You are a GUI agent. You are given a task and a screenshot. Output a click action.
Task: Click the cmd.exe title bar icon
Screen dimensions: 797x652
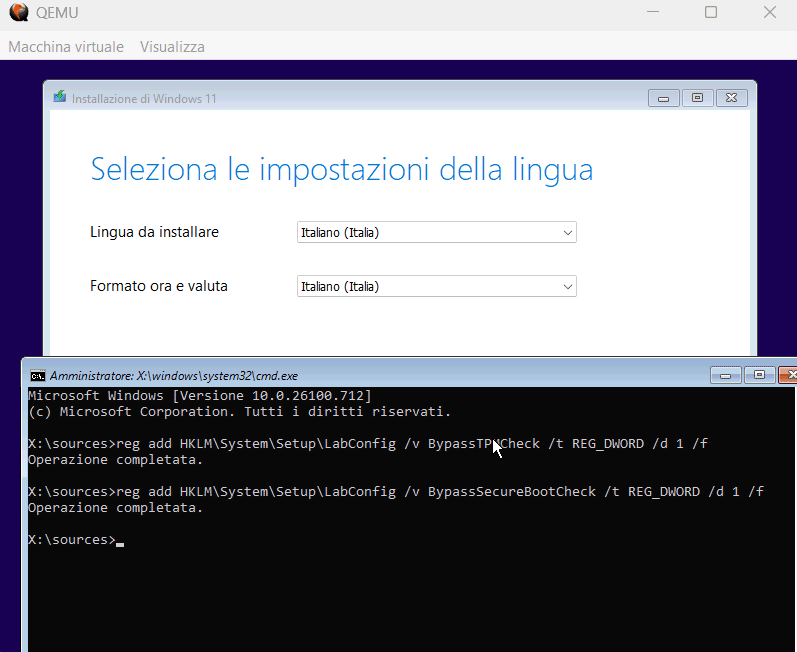click(38, 376)
